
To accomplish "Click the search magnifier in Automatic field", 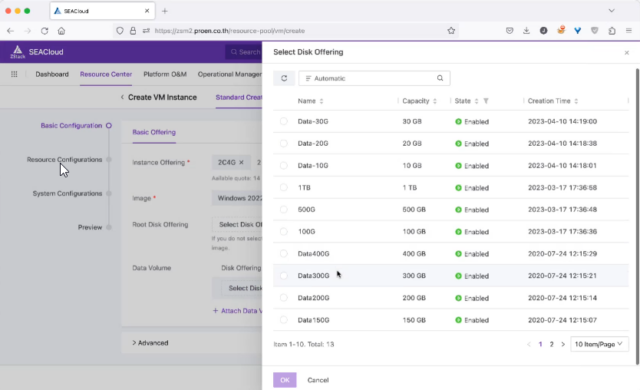I will coord(440,78).
